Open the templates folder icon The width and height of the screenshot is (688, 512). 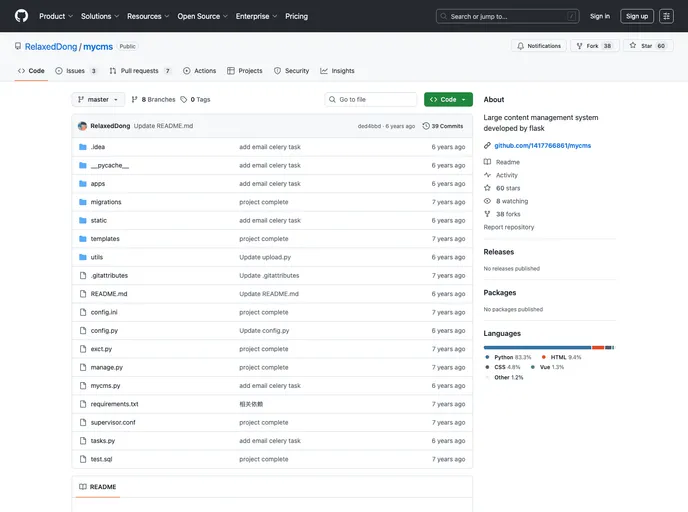82,239
